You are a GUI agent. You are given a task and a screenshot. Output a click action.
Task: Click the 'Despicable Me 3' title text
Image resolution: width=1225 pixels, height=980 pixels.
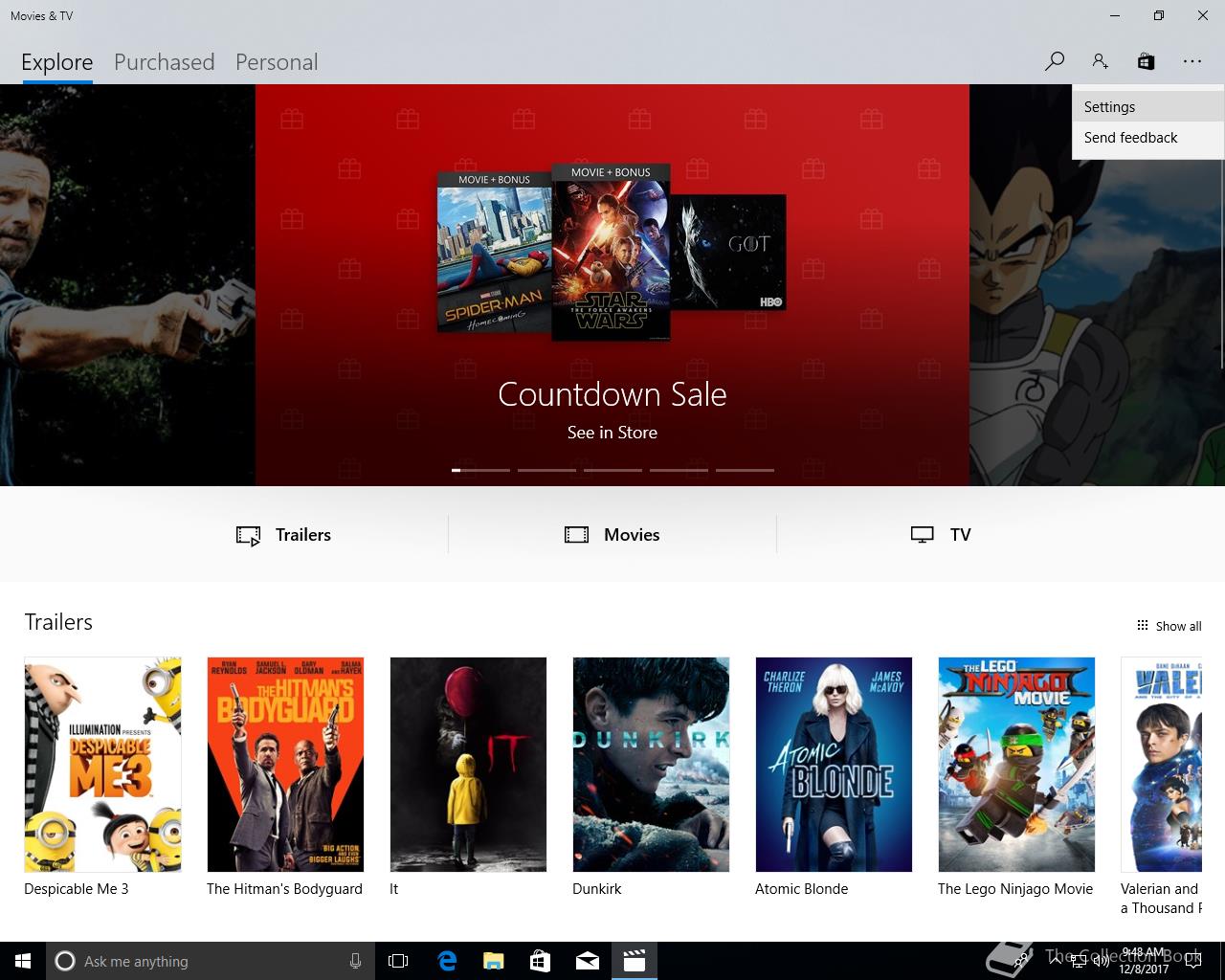click(x=77, y=889)
